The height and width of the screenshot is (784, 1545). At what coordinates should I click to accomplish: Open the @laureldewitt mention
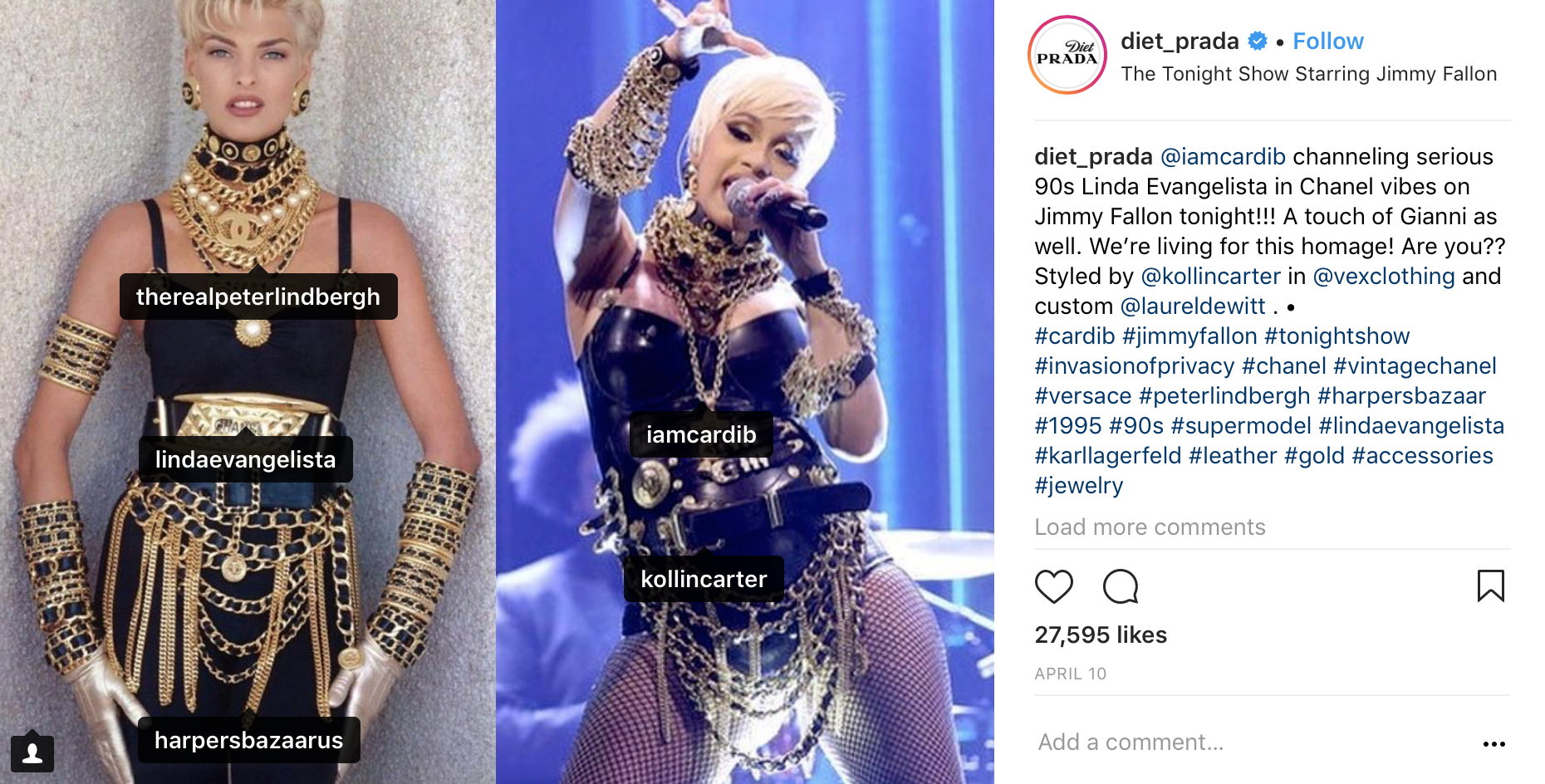coord(1193,306)
